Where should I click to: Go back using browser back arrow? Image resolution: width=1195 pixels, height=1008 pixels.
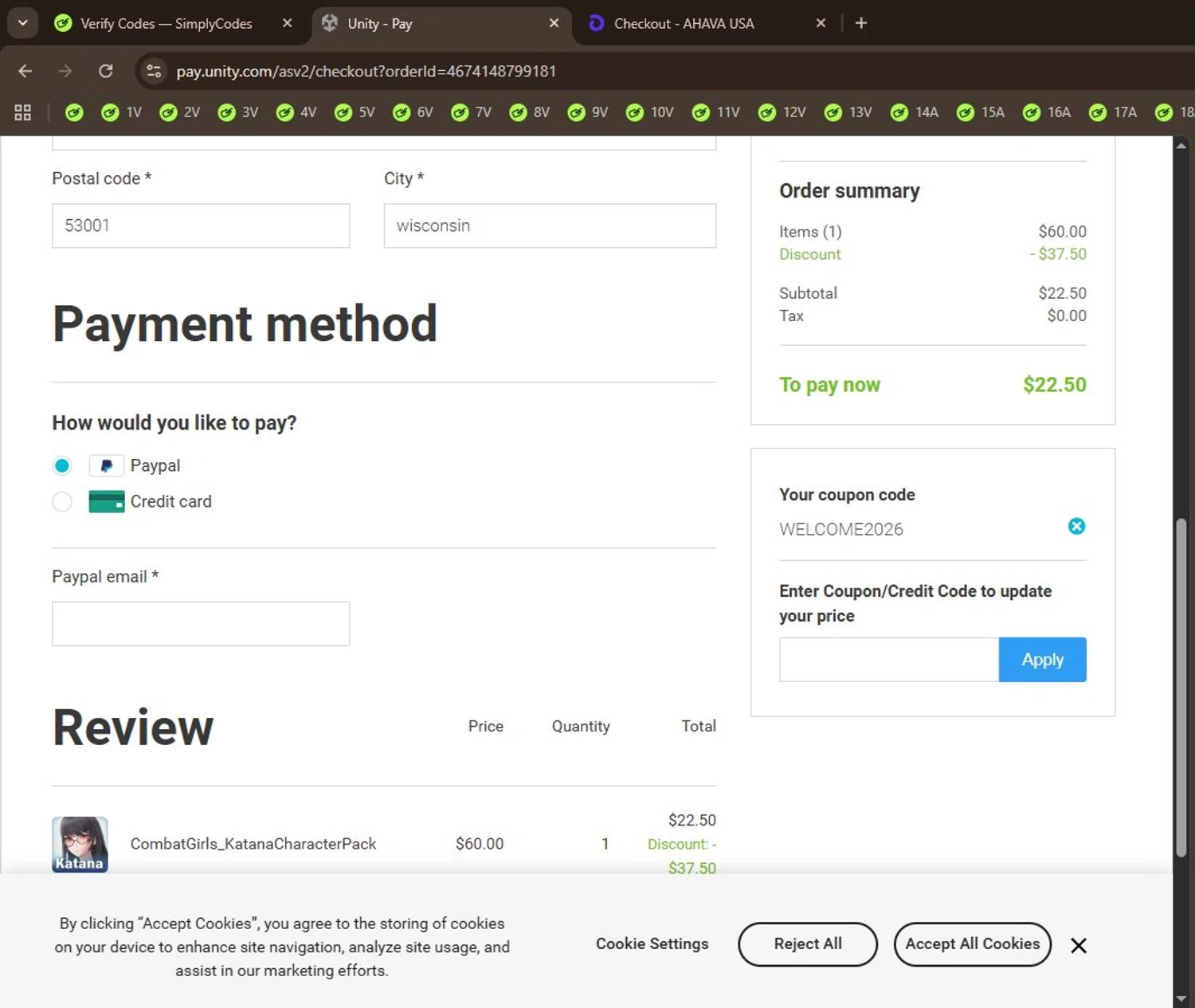coord(25,71)
